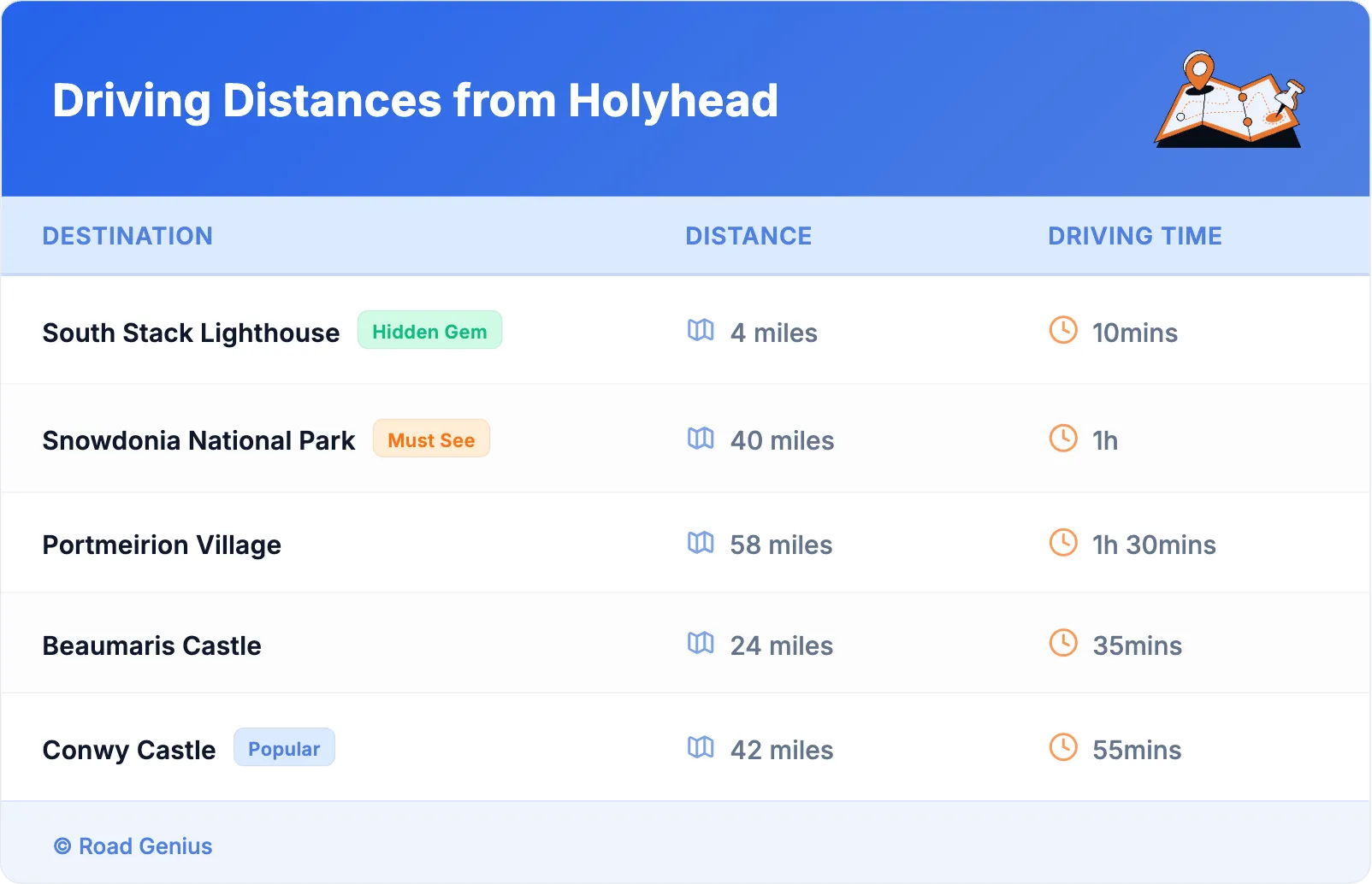The image size is (1372, 884).
Task: Click the Driving Distances from Holyhead title
Action: [416, 101]
